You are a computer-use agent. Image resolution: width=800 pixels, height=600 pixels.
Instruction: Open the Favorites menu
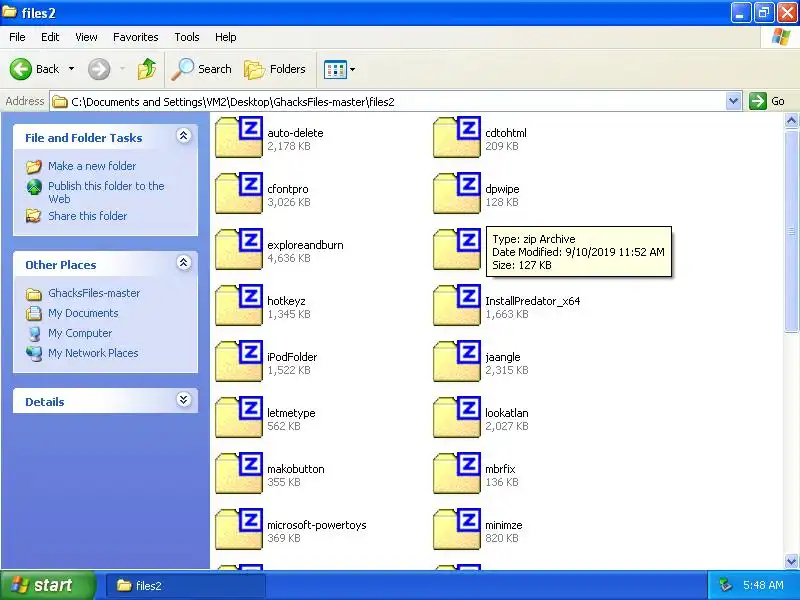point(136,37)
